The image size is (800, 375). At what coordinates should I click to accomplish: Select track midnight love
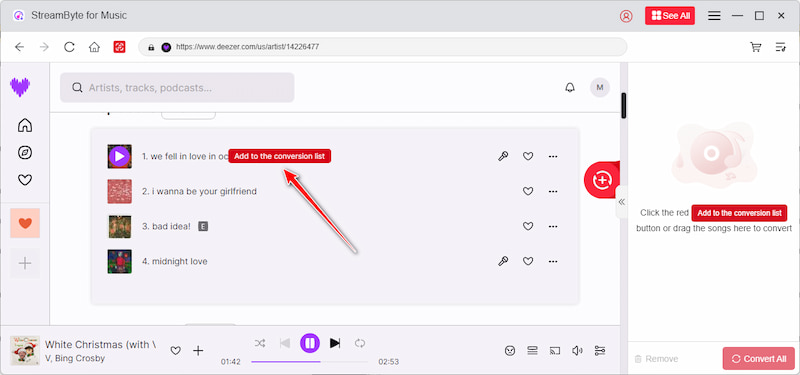(174, 261)
